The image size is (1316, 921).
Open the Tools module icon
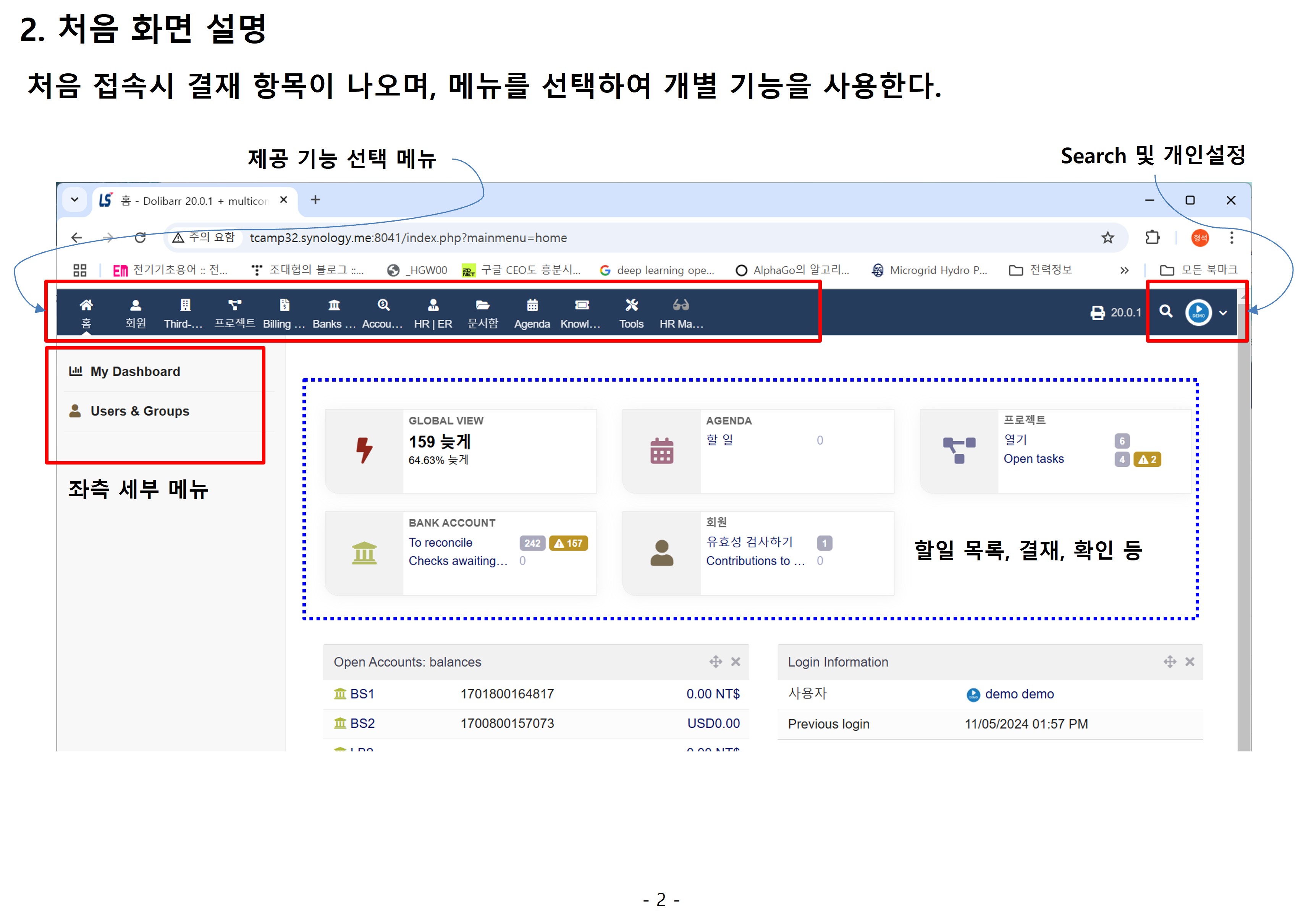pos(631,305)
